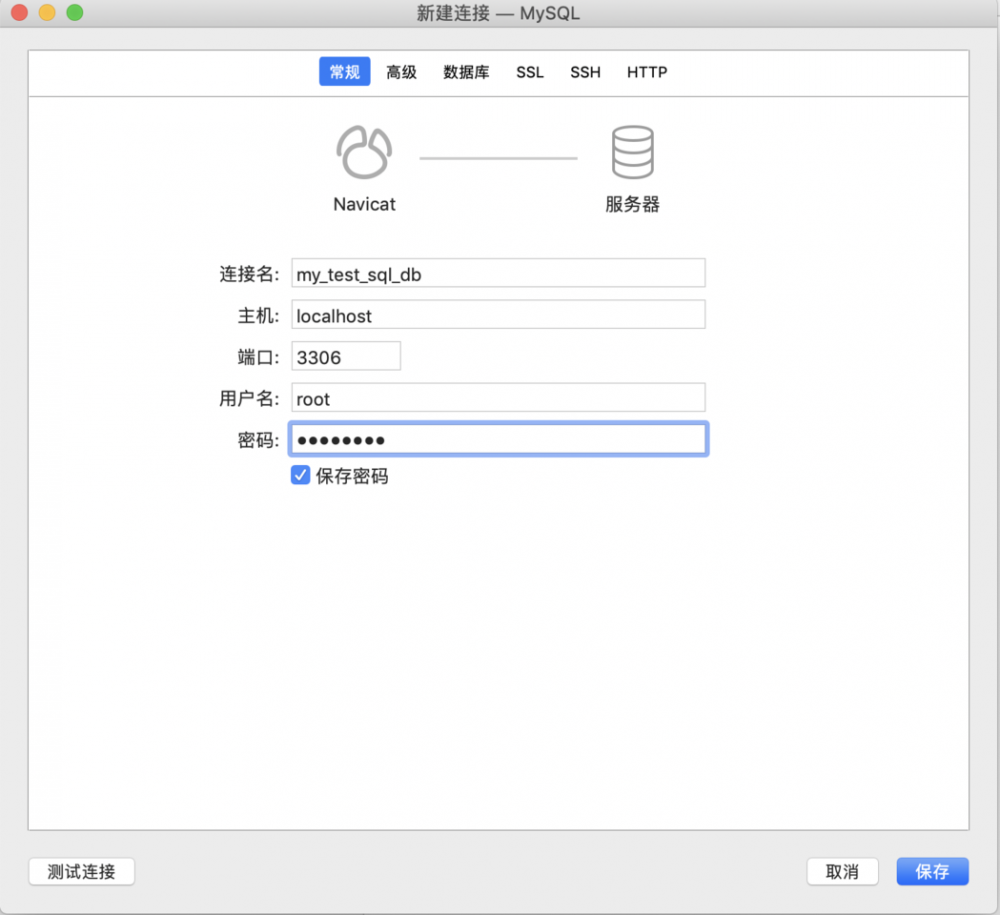
Task: Click the 端口 input field
Action: point(345,356)
